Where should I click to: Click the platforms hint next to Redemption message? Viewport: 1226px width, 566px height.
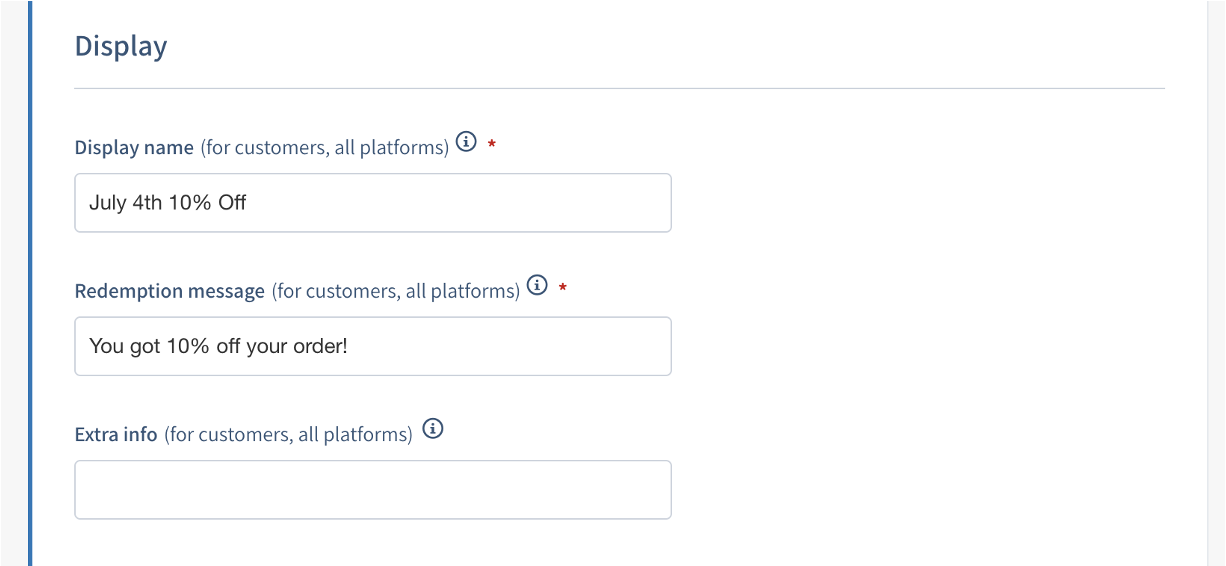pos(396,291)
